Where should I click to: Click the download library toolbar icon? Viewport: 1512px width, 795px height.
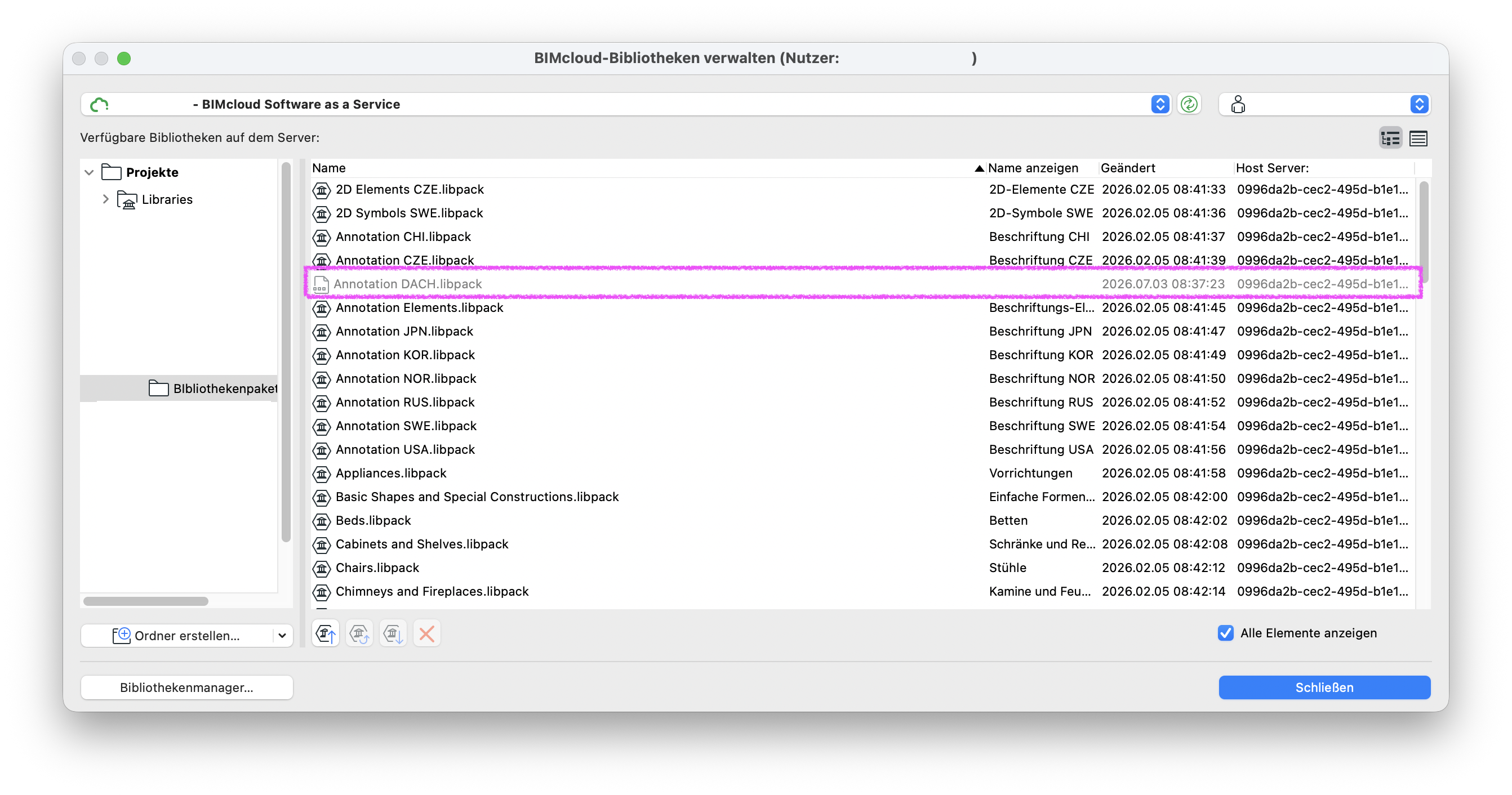tap(393, 633)
